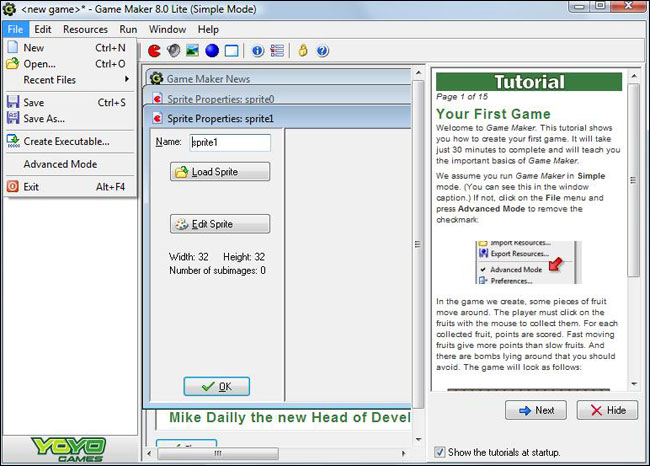Go to Next tutorial page
Screen dimensions: 650x466
click(535, 410)
